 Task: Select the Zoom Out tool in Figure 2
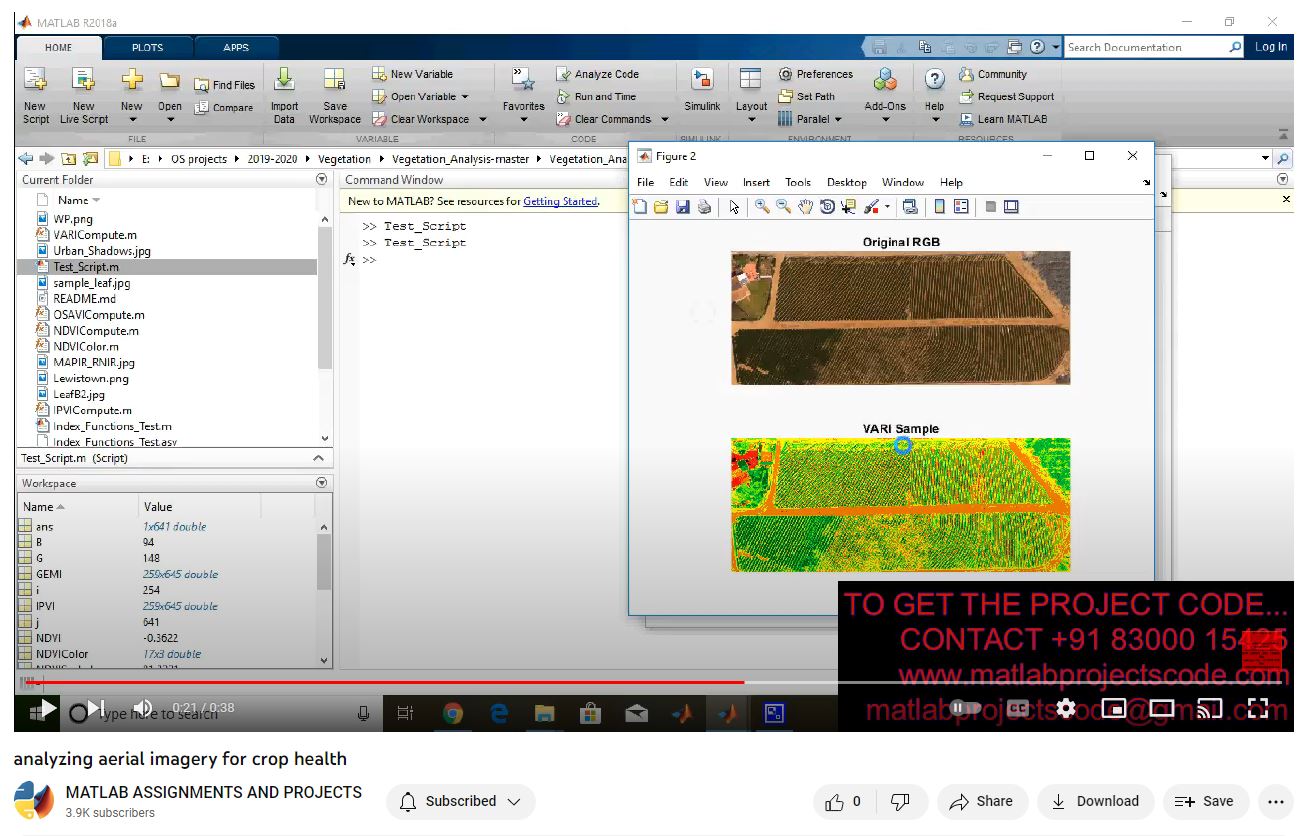[x=784, y=207]
